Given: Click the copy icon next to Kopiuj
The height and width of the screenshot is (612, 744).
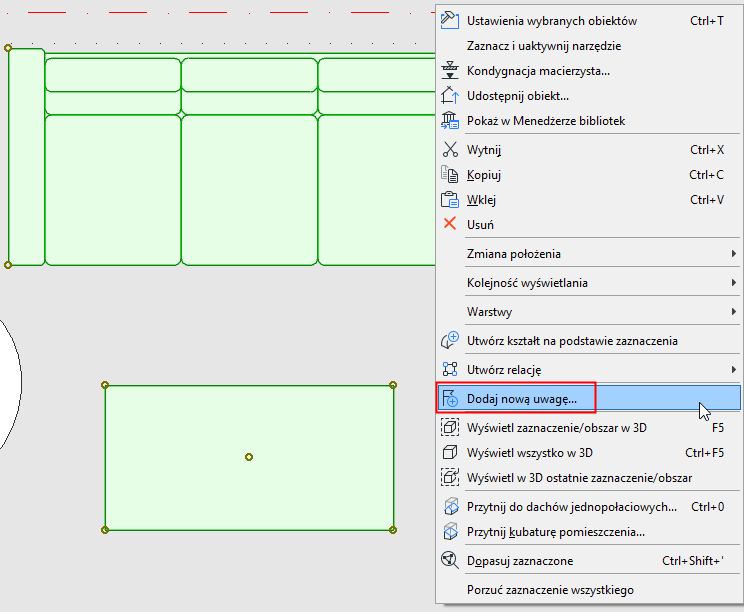Looking at the screenshot, I should (x=449, y=175).
